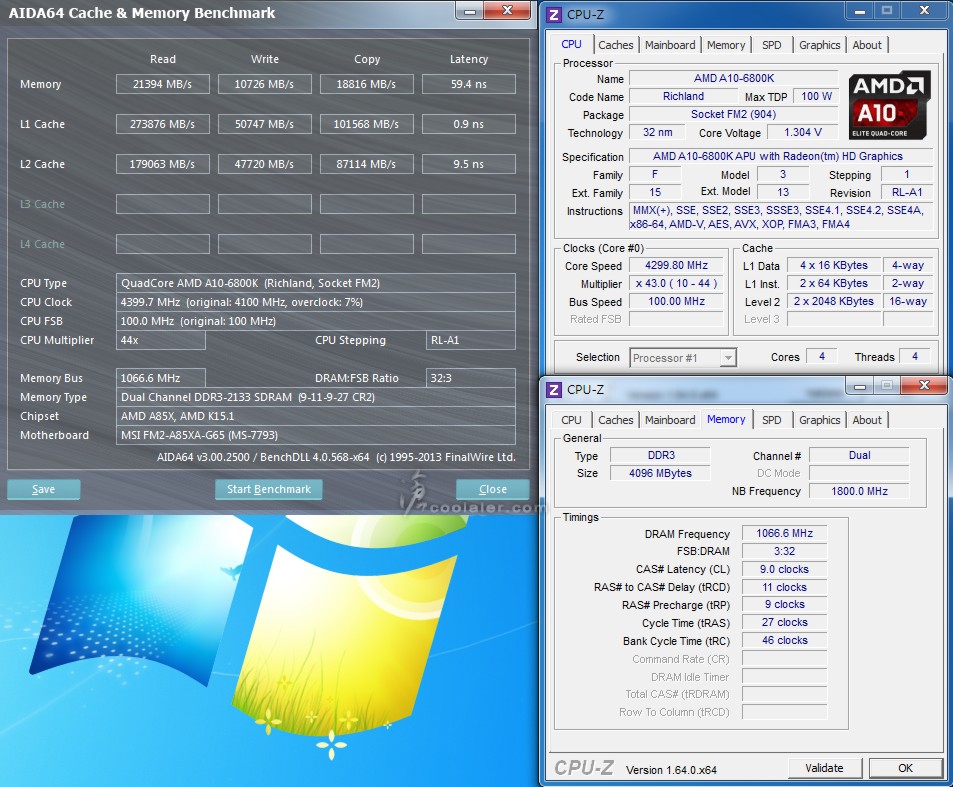The image size is (953, 787).
Task: Open Caches tab in lower CPU-Z window
Action: pos(615,420)
